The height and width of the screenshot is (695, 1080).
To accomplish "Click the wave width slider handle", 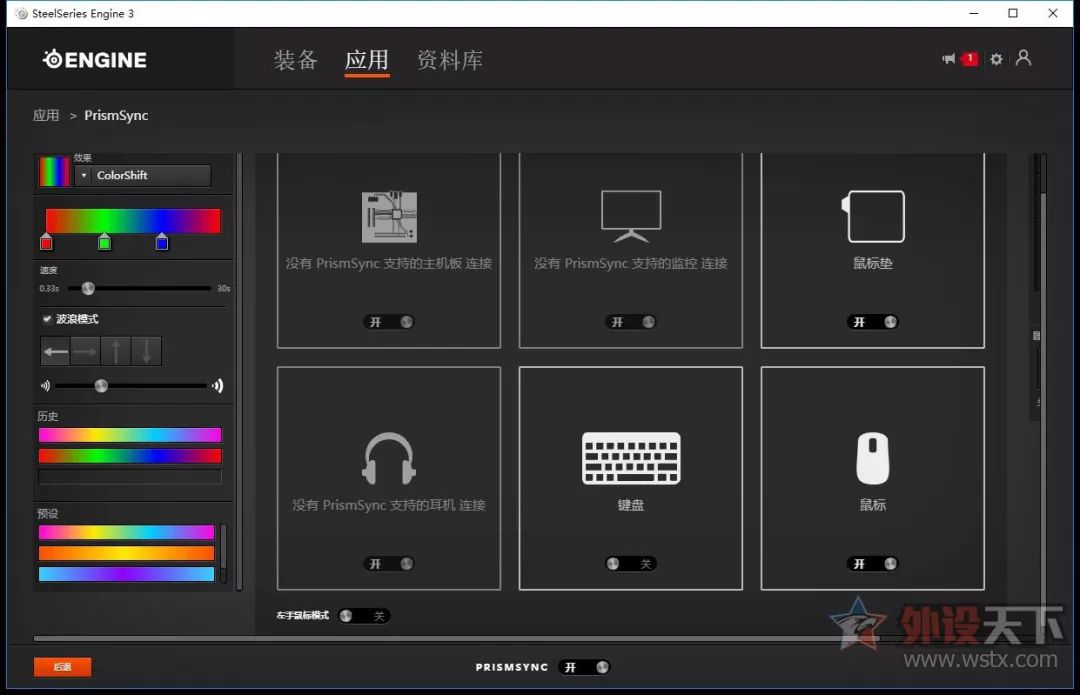I will (101, 386).
